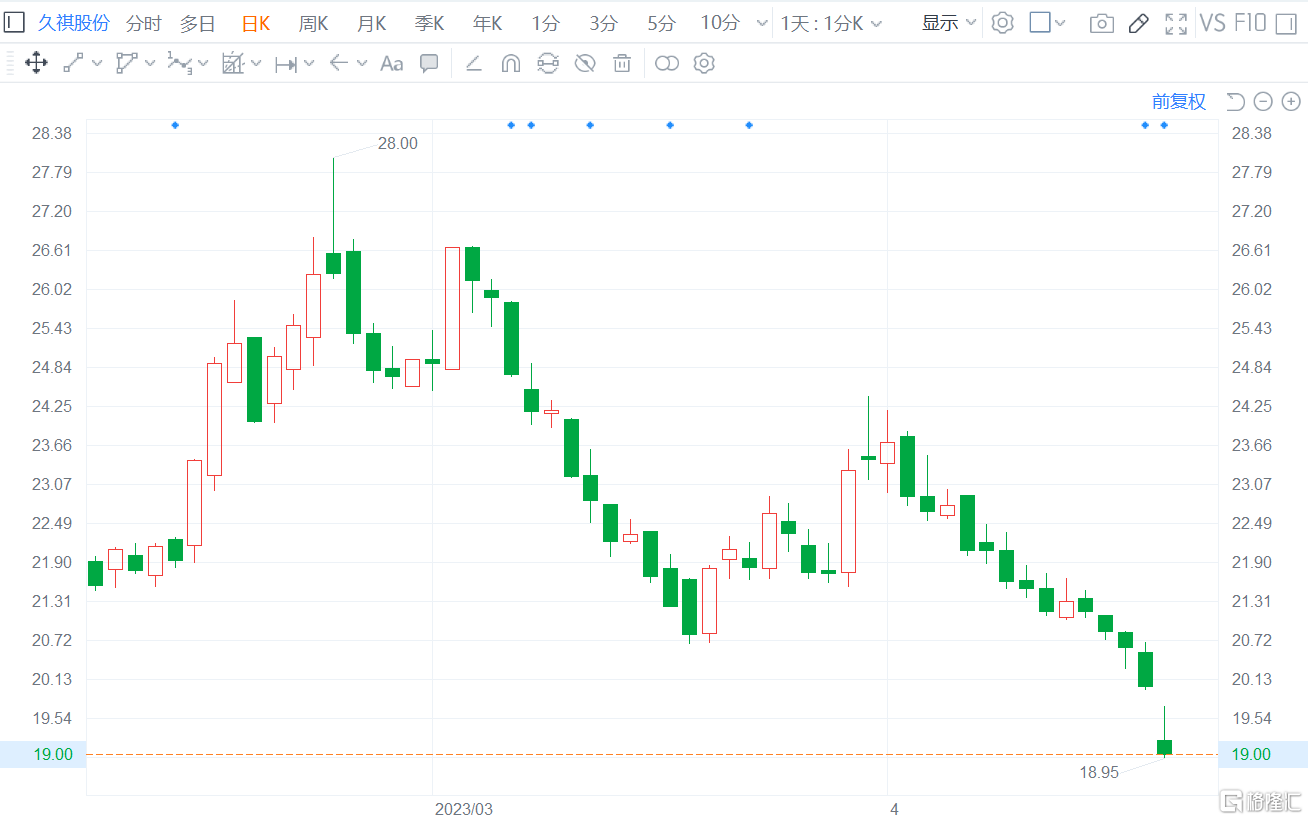The height and width of the screenshot is (821, 1308).
Task: Expand arrow annotation tool options arrow
Action: pyautogui.click(x=362, y=64)
